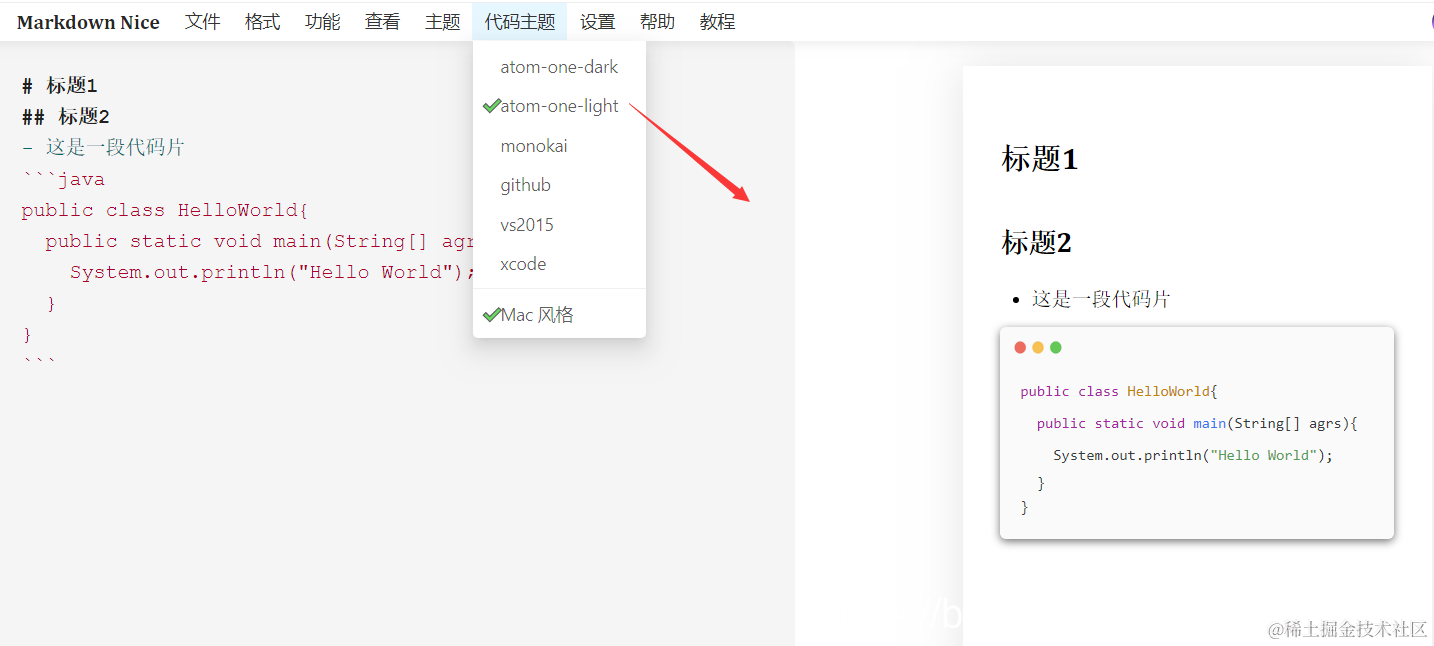Choose the github code theme
The width and height of the screenshot is (1434, 646).
(x=525, y=184)
